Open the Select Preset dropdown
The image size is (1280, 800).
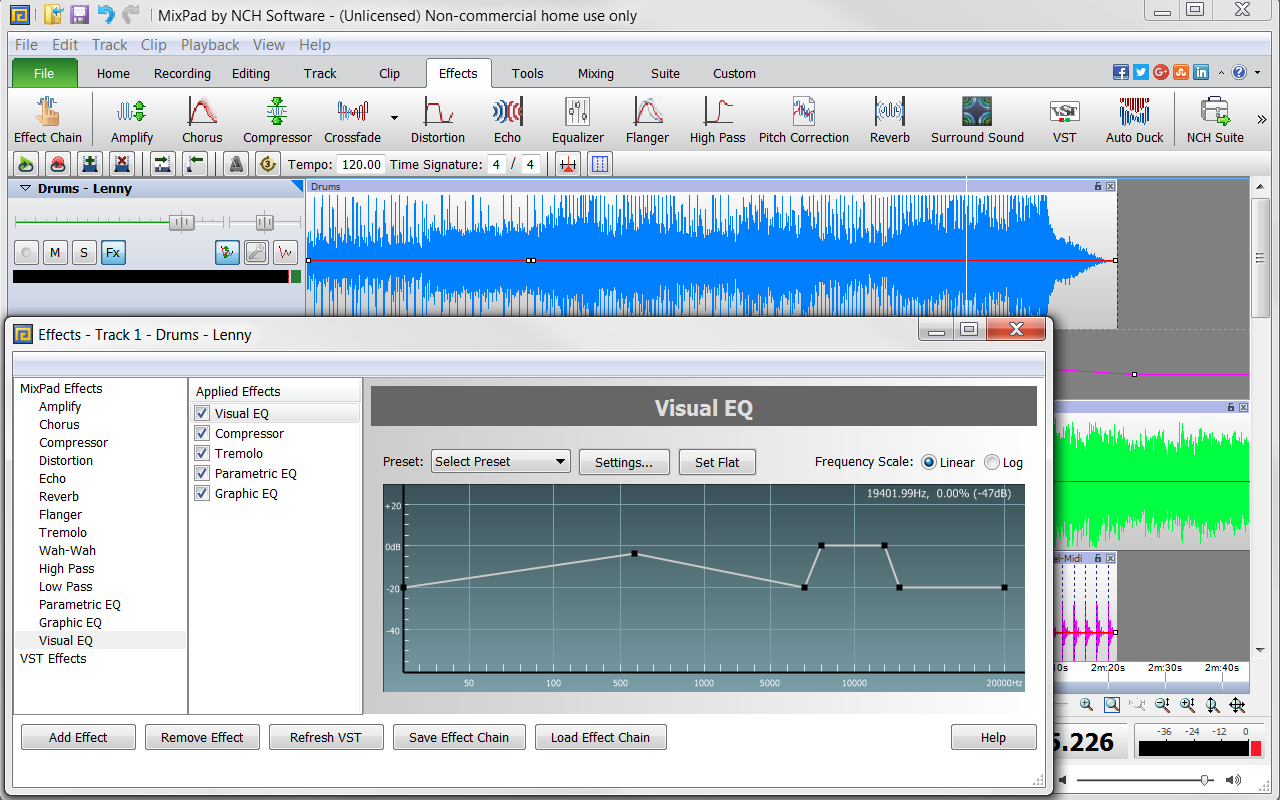(x=501, y=462)
